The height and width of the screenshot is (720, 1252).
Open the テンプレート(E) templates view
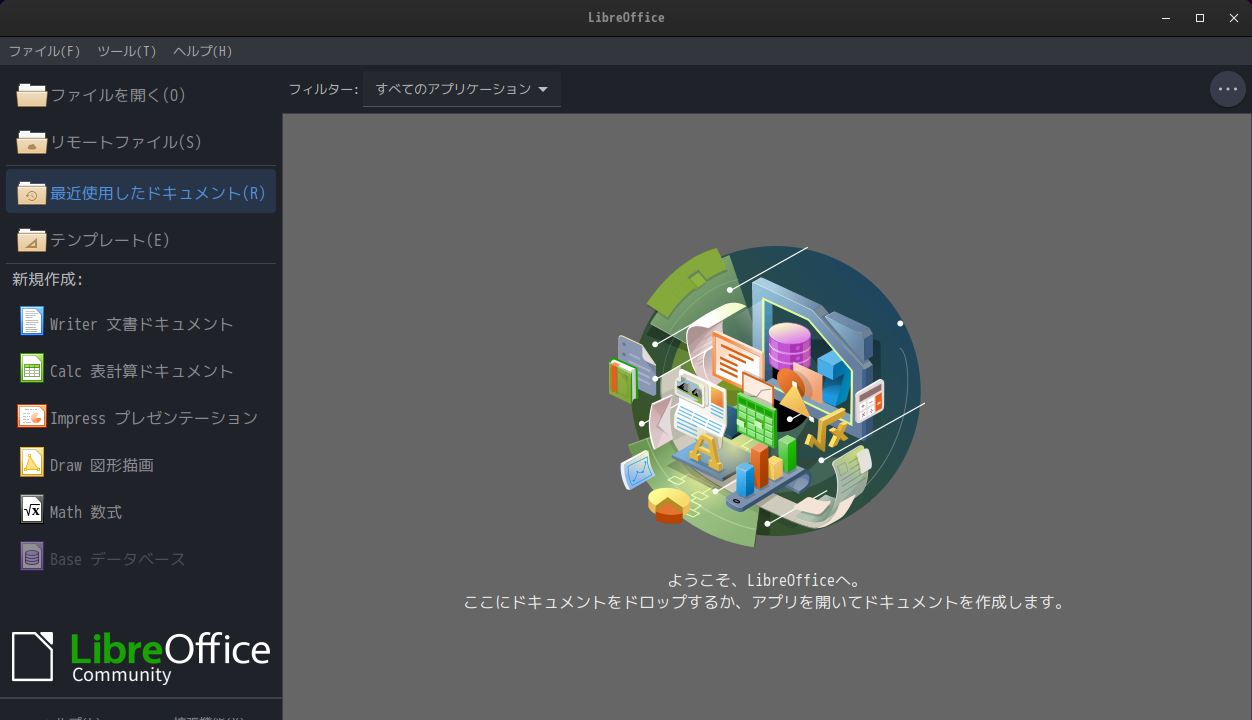click(141, 240)
